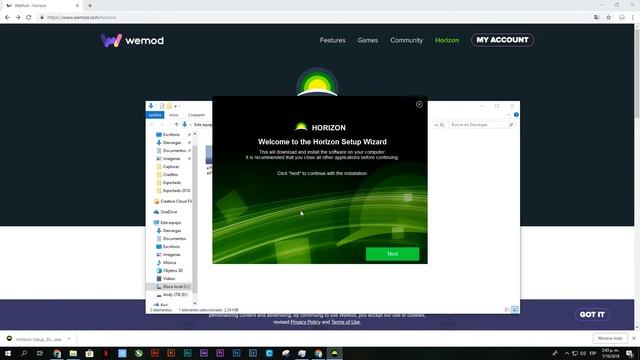Switch Explorer to details view icon
This screenshot has width=640, height=360.
(x=507, y=310)
